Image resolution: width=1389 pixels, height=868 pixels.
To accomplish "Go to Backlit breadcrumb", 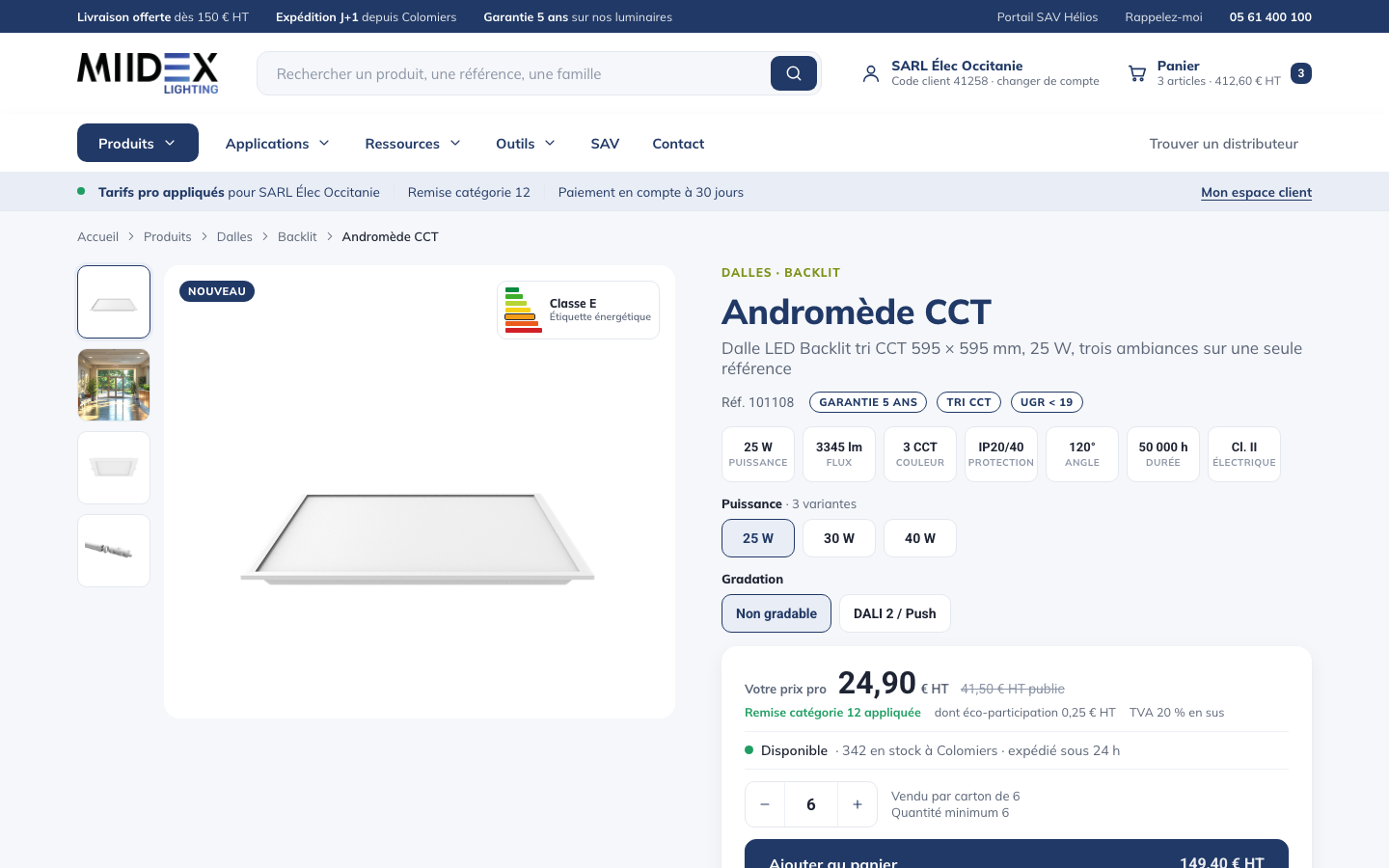I will pos(297,236).
